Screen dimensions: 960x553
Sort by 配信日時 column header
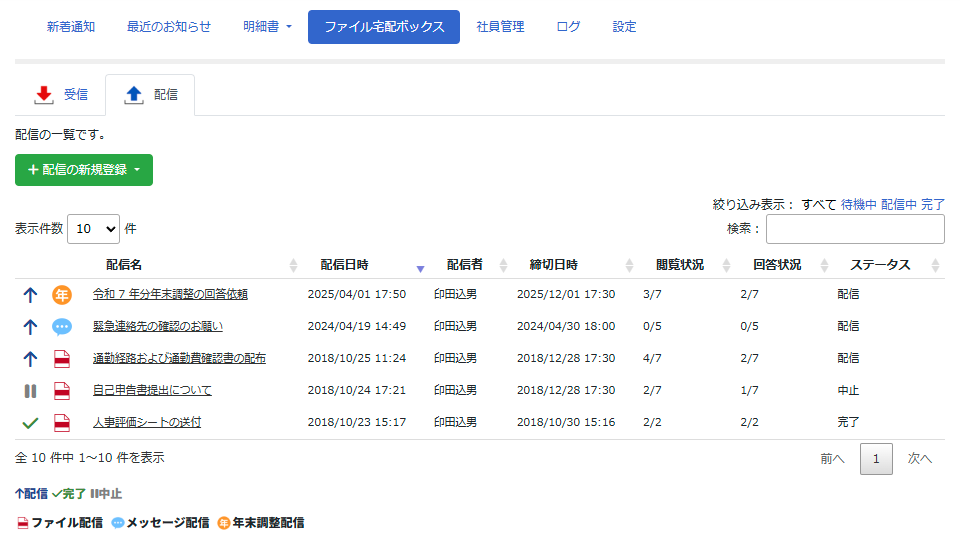click(344, 265)
